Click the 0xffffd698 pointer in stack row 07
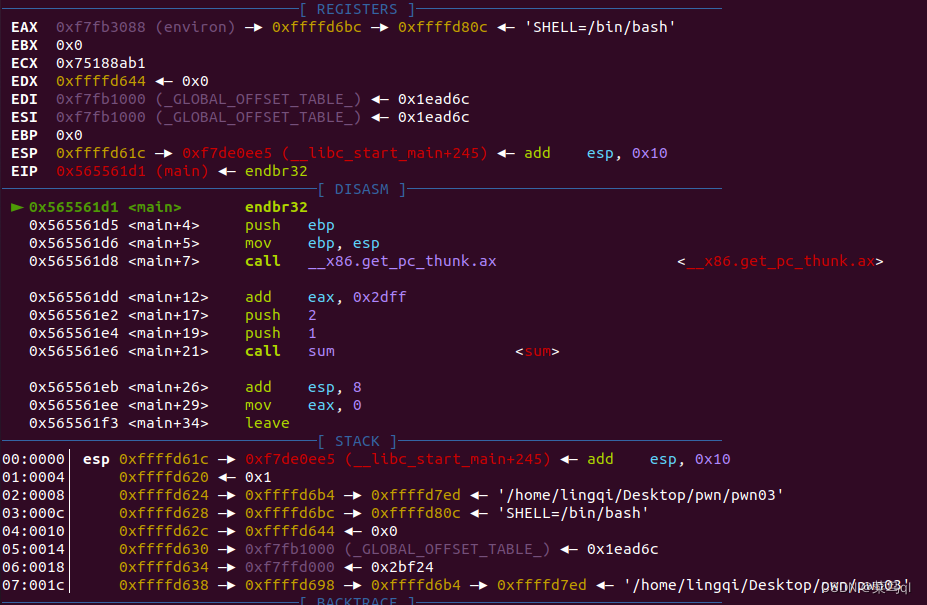 290,585
